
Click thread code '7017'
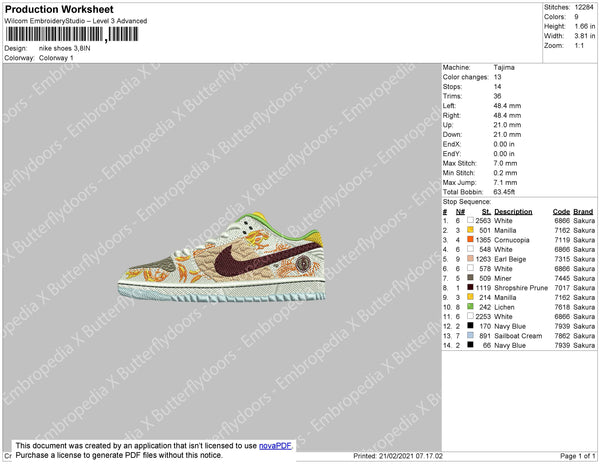[x=562, y=288]
